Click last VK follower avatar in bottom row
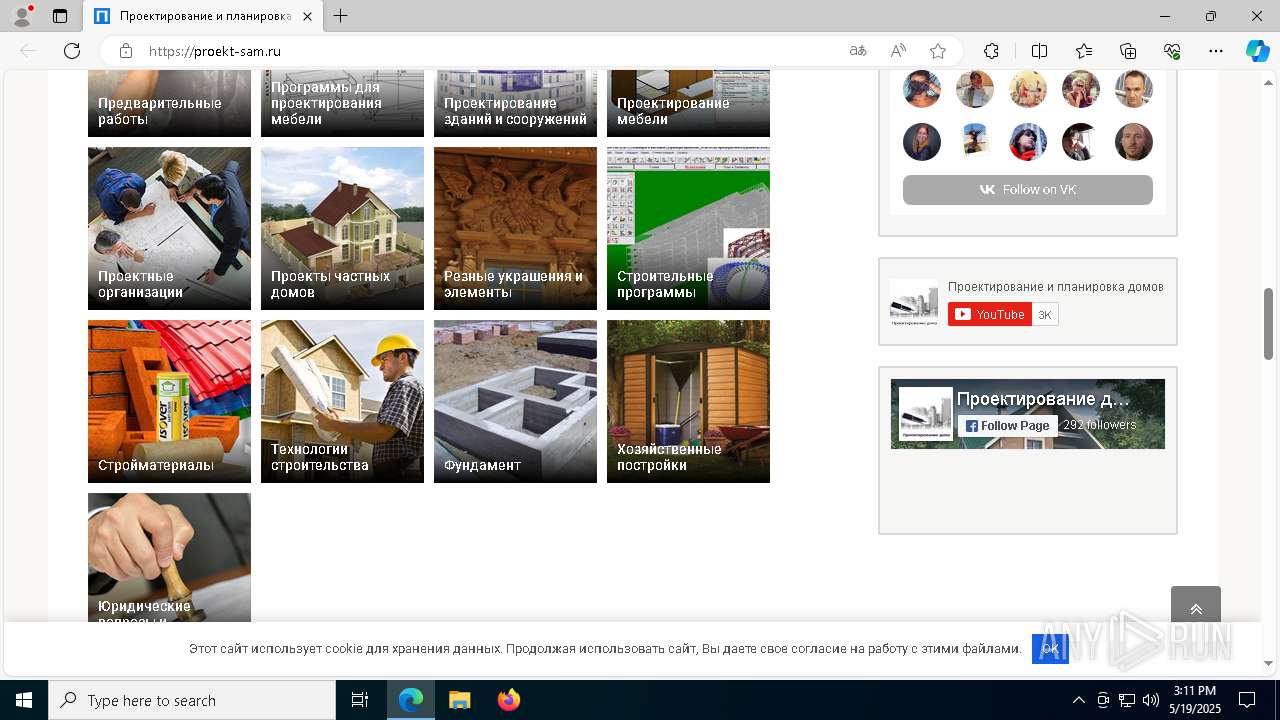1280x720 pixels. [x=1134, y=142]
